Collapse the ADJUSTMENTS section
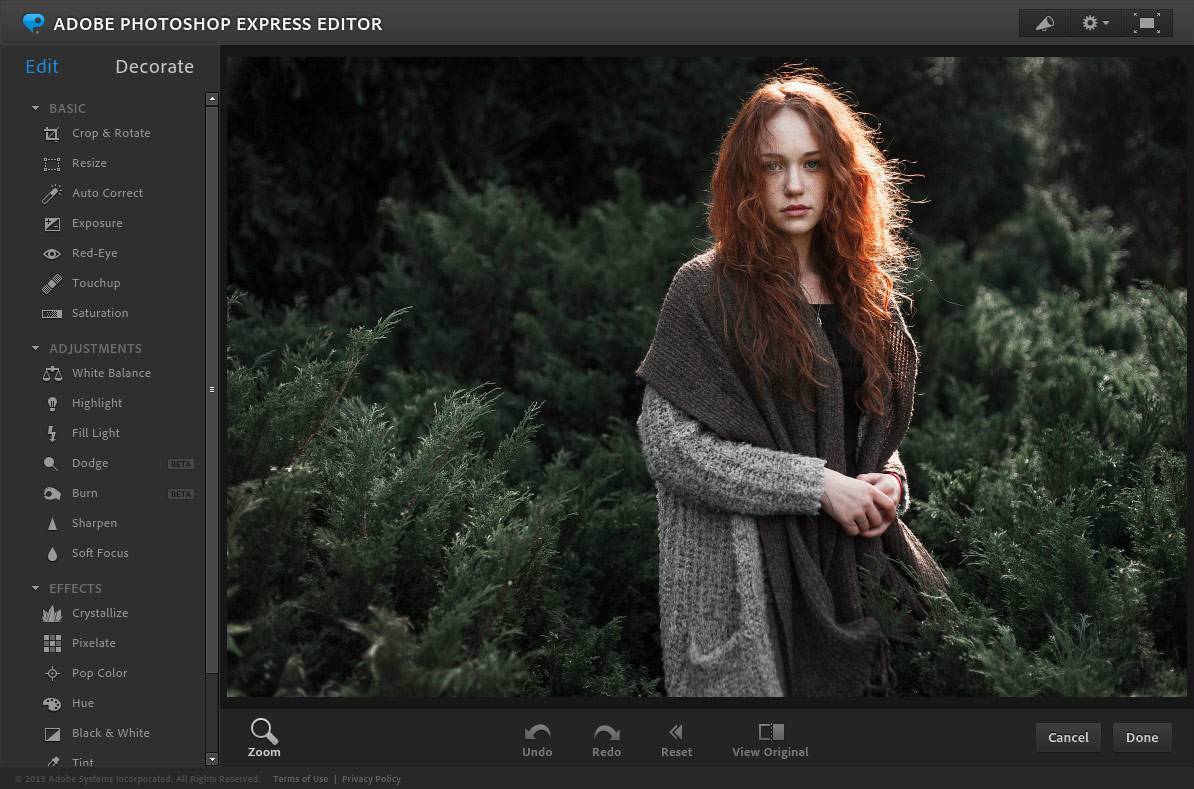This screenshot has height=789, width=1194. [35, 349]
